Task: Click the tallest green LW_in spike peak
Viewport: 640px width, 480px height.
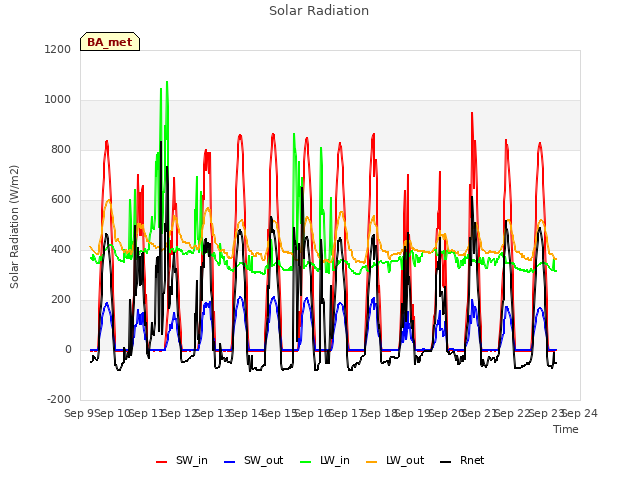Action: [x=167, y=82]
